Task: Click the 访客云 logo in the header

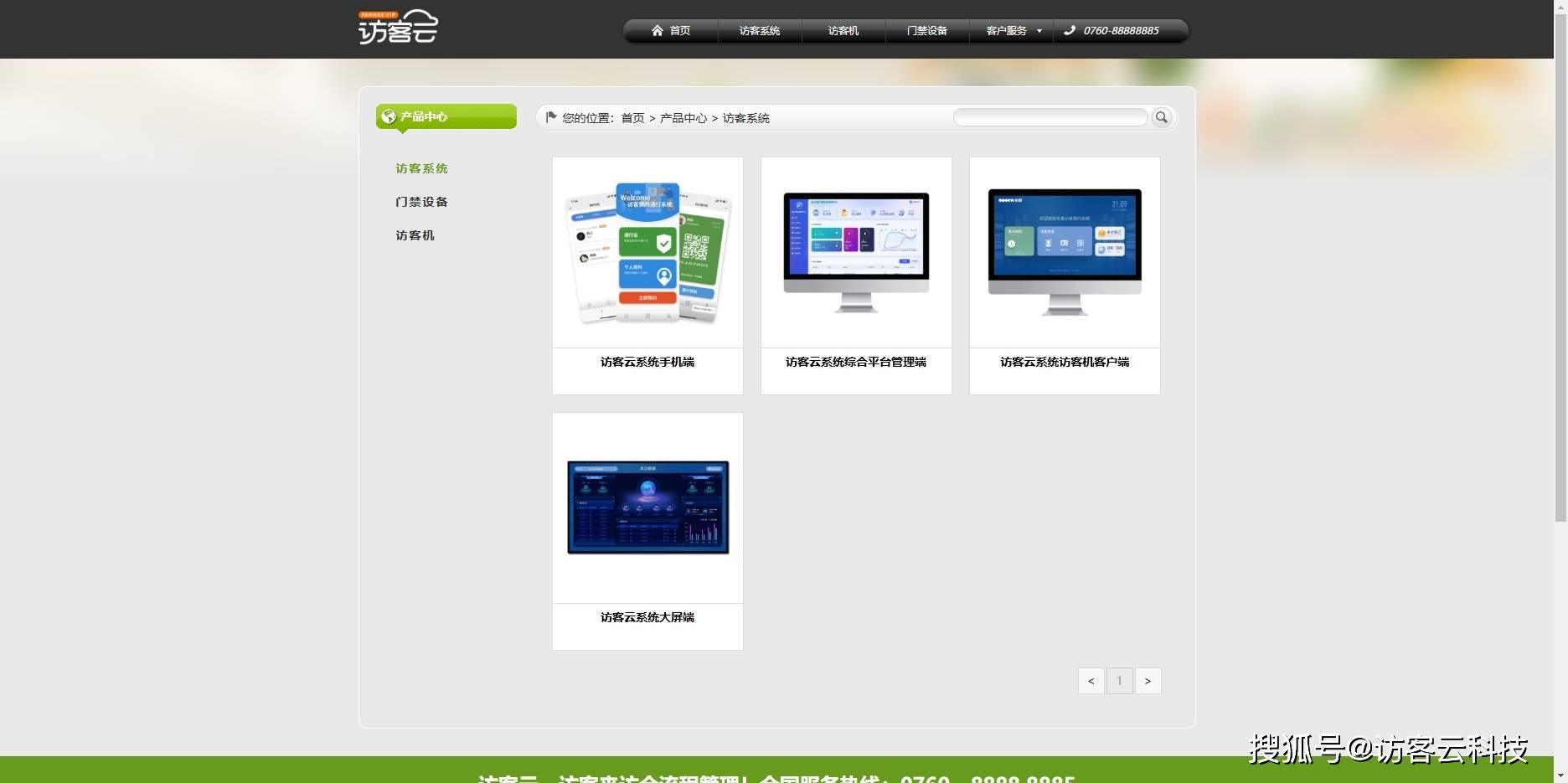Action: click(398, 28)
